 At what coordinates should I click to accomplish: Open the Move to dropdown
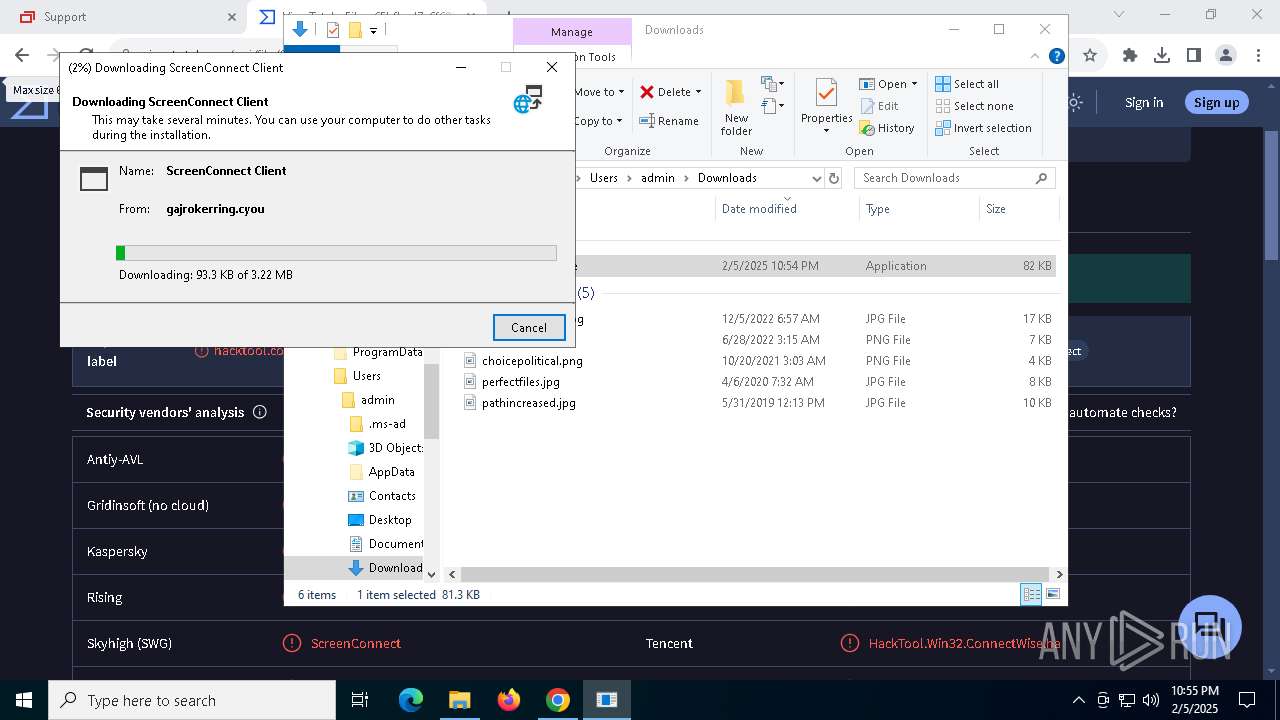[x=599, y=92]
